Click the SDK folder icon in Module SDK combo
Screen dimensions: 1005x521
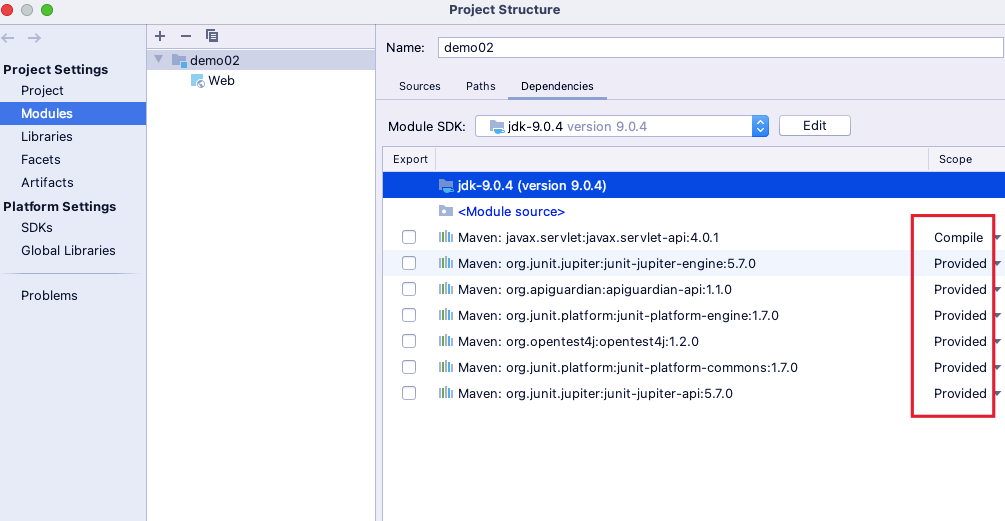coord(497,126)
